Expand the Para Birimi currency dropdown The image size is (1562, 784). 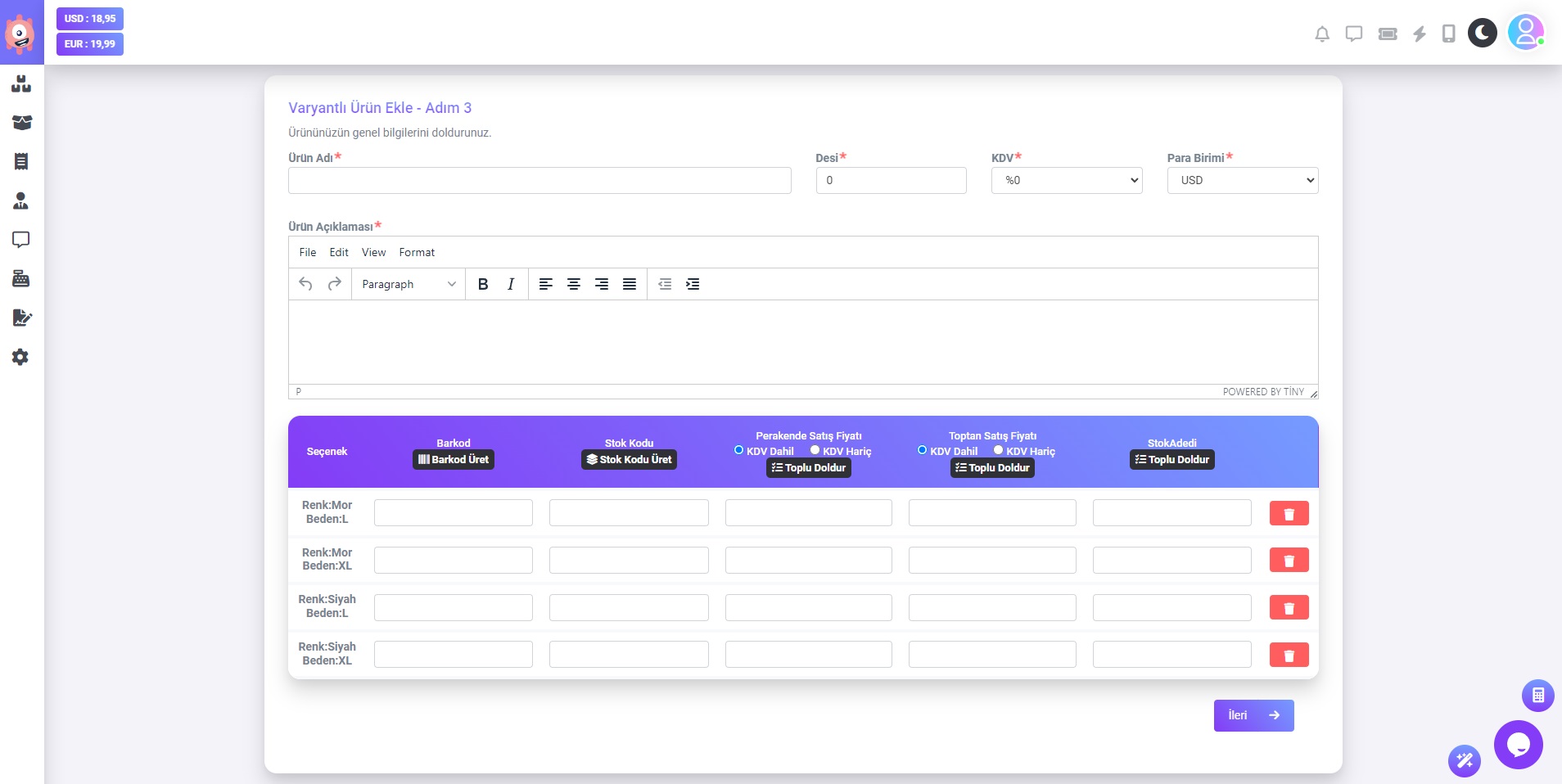1242,181
